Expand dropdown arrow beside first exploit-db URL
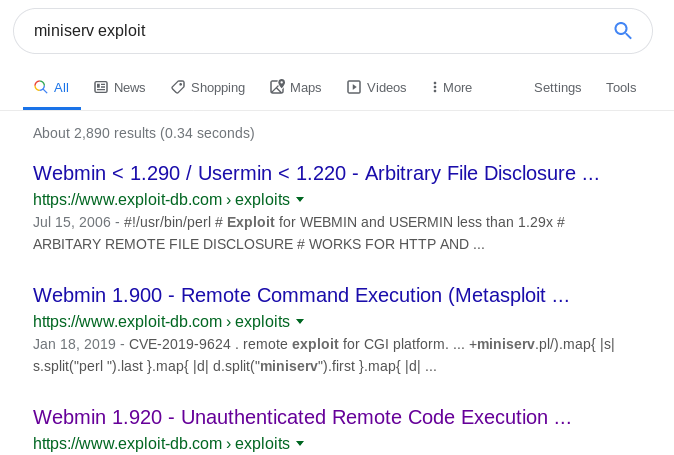The height and width of the screenshot is (455, 674). pyautogui.click(x=300, y=199)
